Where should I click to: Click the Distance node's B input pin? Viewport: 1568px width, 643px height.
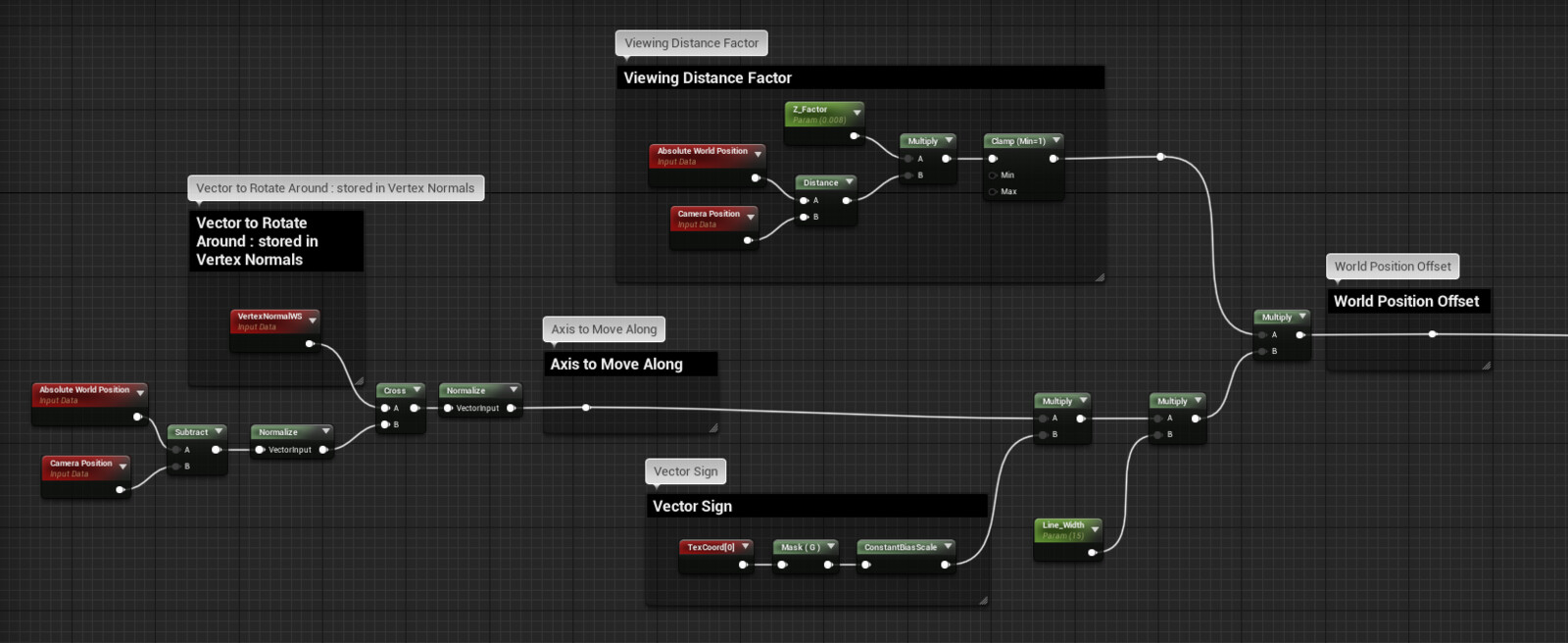[x=805, y=217]
